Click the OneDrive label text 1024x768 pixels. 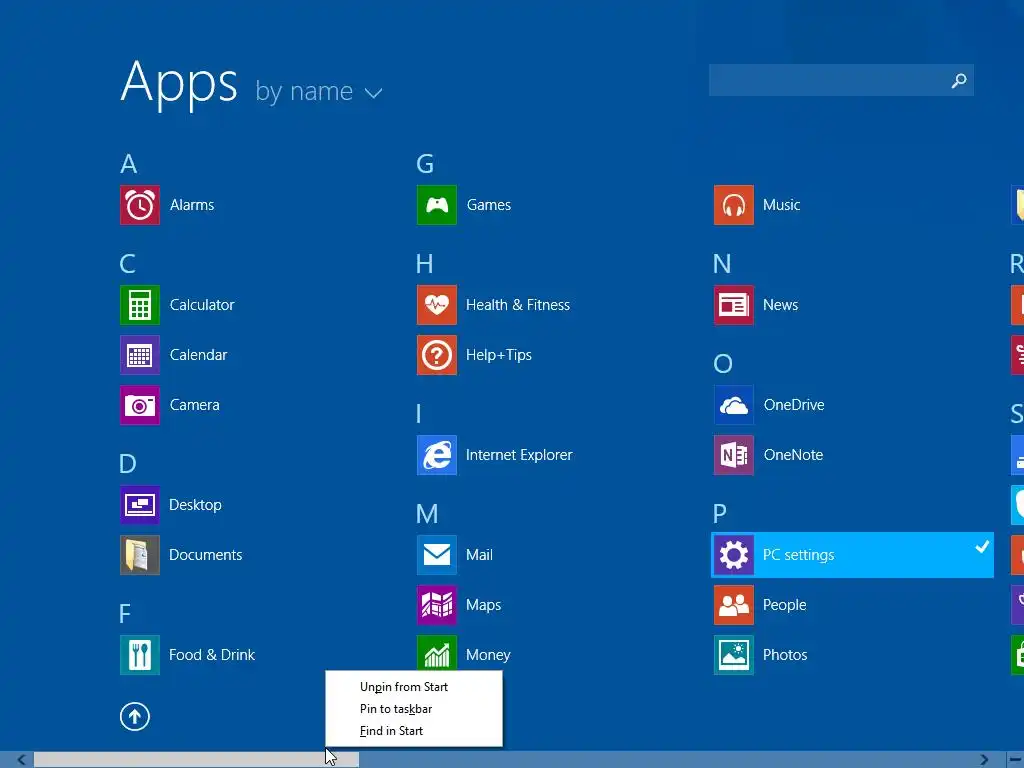pyautogui.click(x=794, y=405)
